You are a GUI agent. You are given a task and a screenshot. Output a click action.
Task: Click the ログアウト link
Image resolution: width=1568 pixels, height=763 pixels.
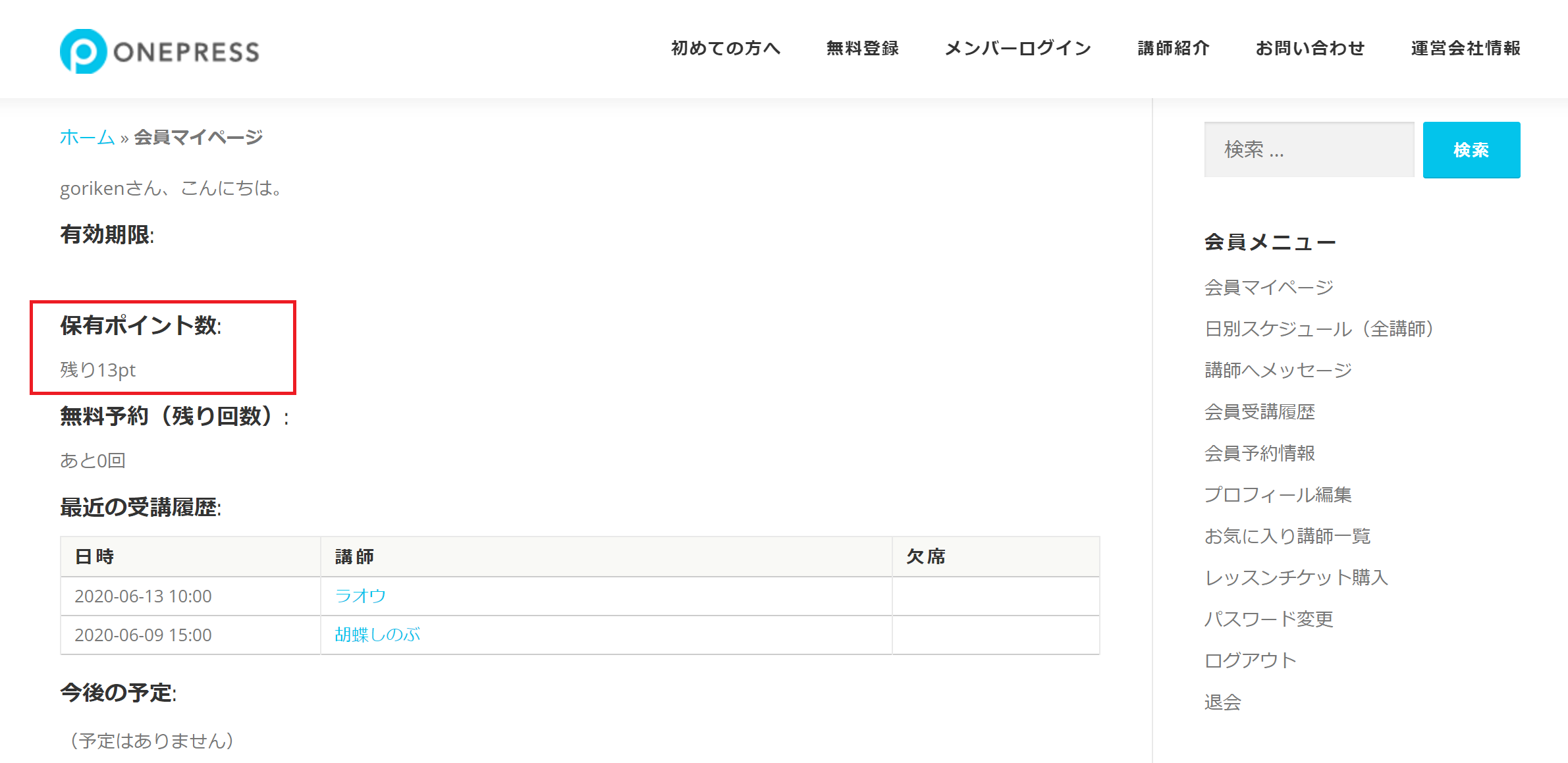click(x=1250, y=660)
